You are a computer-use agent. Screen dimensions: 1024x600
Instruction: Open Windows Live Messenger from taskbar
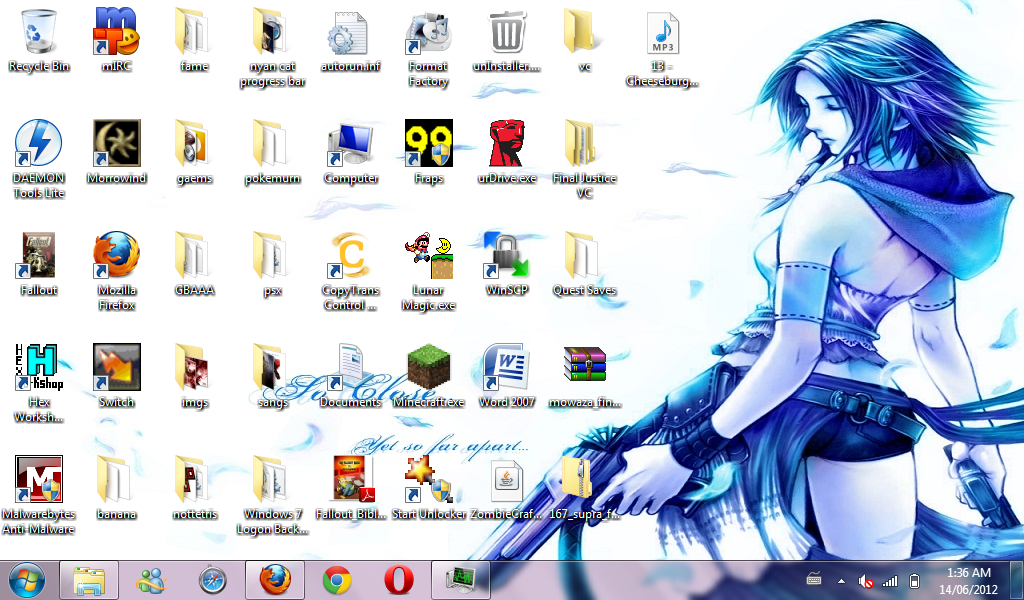tap(152, 580)
